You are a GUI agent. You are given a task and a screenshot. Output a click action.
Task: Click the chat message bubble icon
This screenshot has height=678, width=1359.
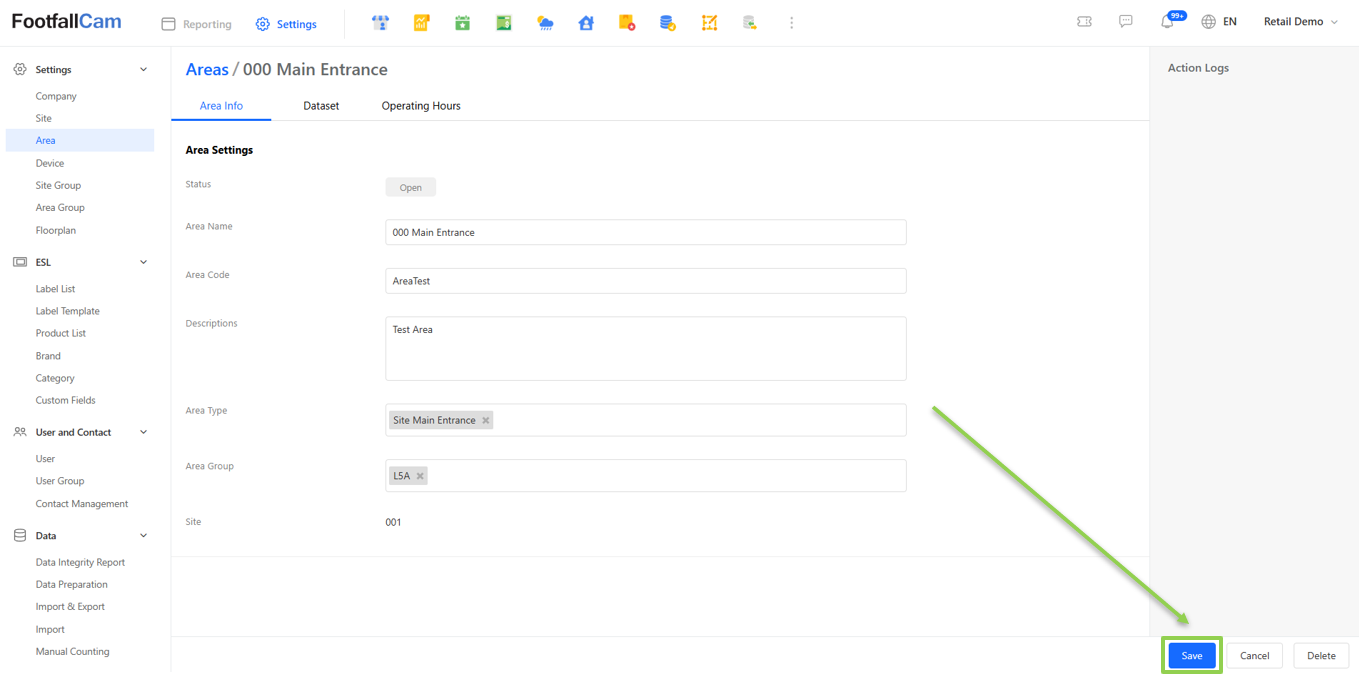point(1125,22)
